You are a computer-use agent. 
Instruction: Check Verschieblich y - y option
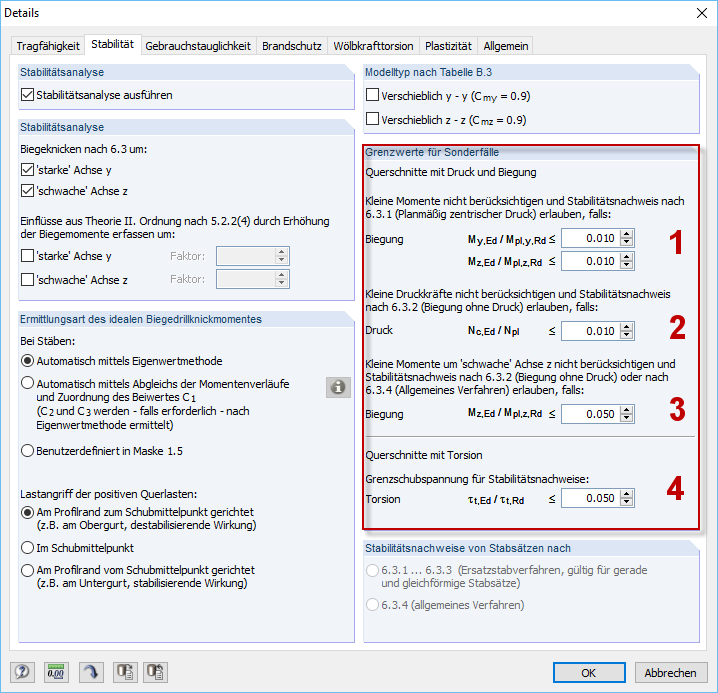(x=373, y=95)
